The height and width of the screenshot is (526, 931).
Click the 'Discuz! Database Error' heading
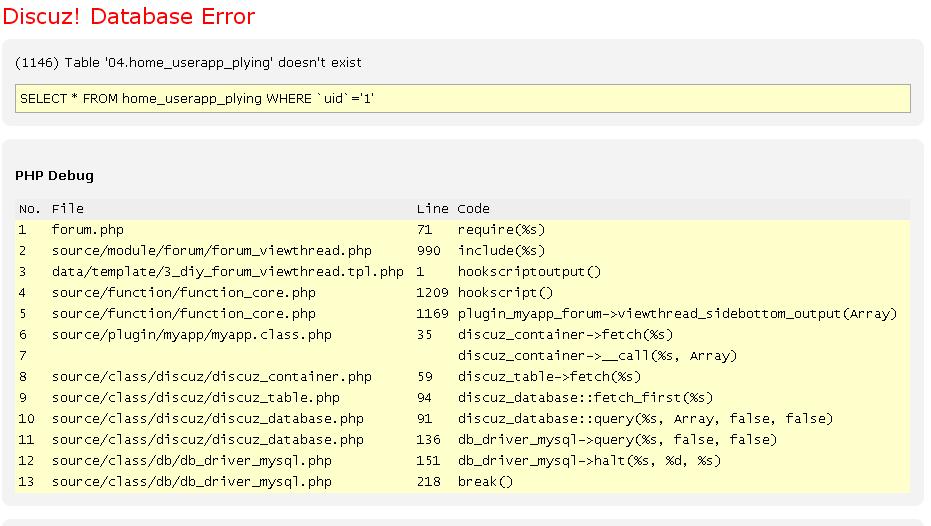(x=129, y=16)
